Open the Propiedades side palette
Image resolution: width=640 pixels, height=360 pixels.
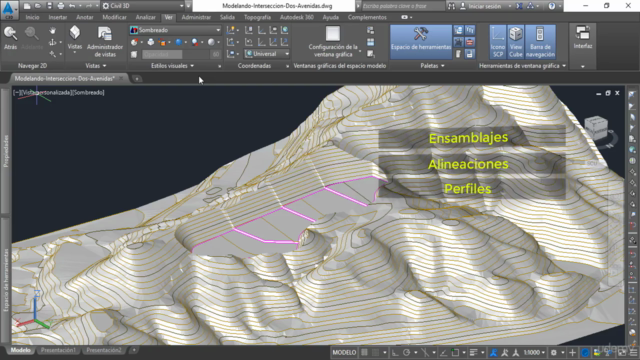[6, 151]
